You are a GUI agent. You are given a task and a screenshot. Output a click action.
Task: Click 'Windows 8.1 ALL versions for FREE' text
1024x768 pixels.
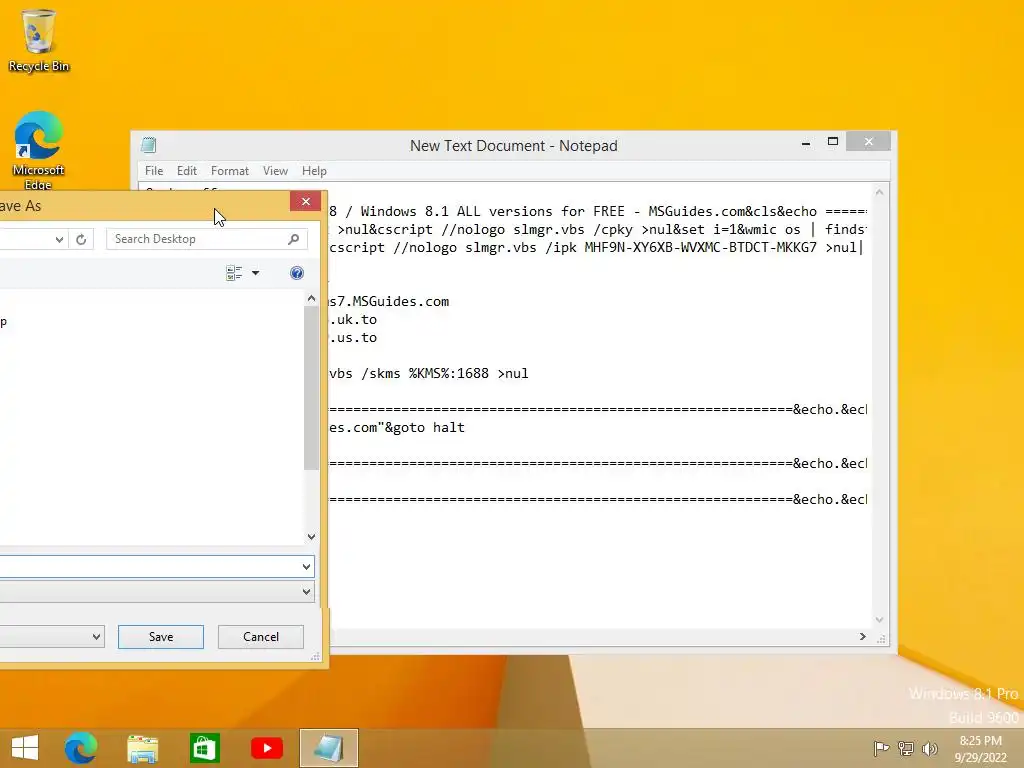click(492, 212)
